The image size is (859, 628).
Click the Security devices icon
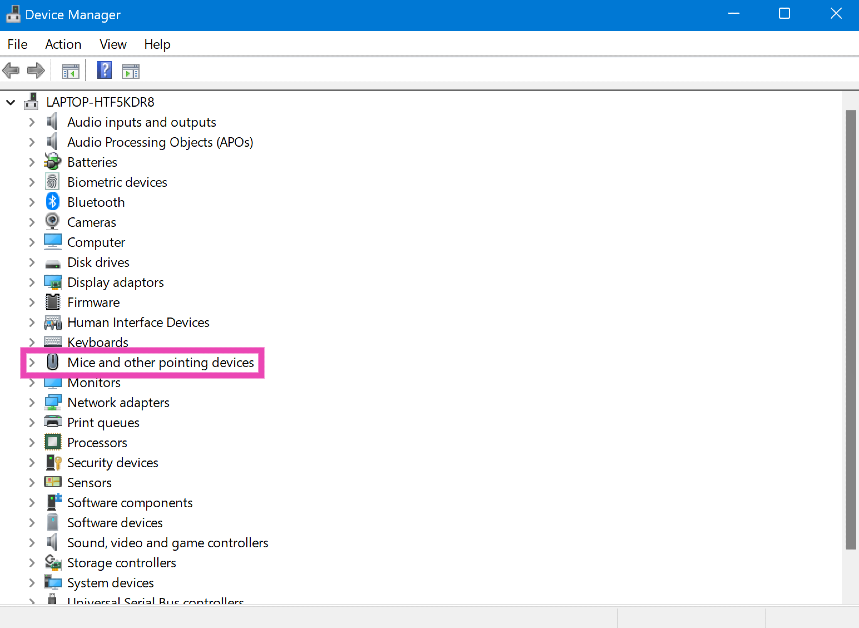53,462
